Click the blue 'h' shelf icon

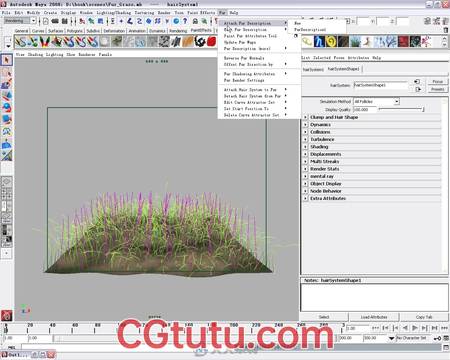point(319,42)
